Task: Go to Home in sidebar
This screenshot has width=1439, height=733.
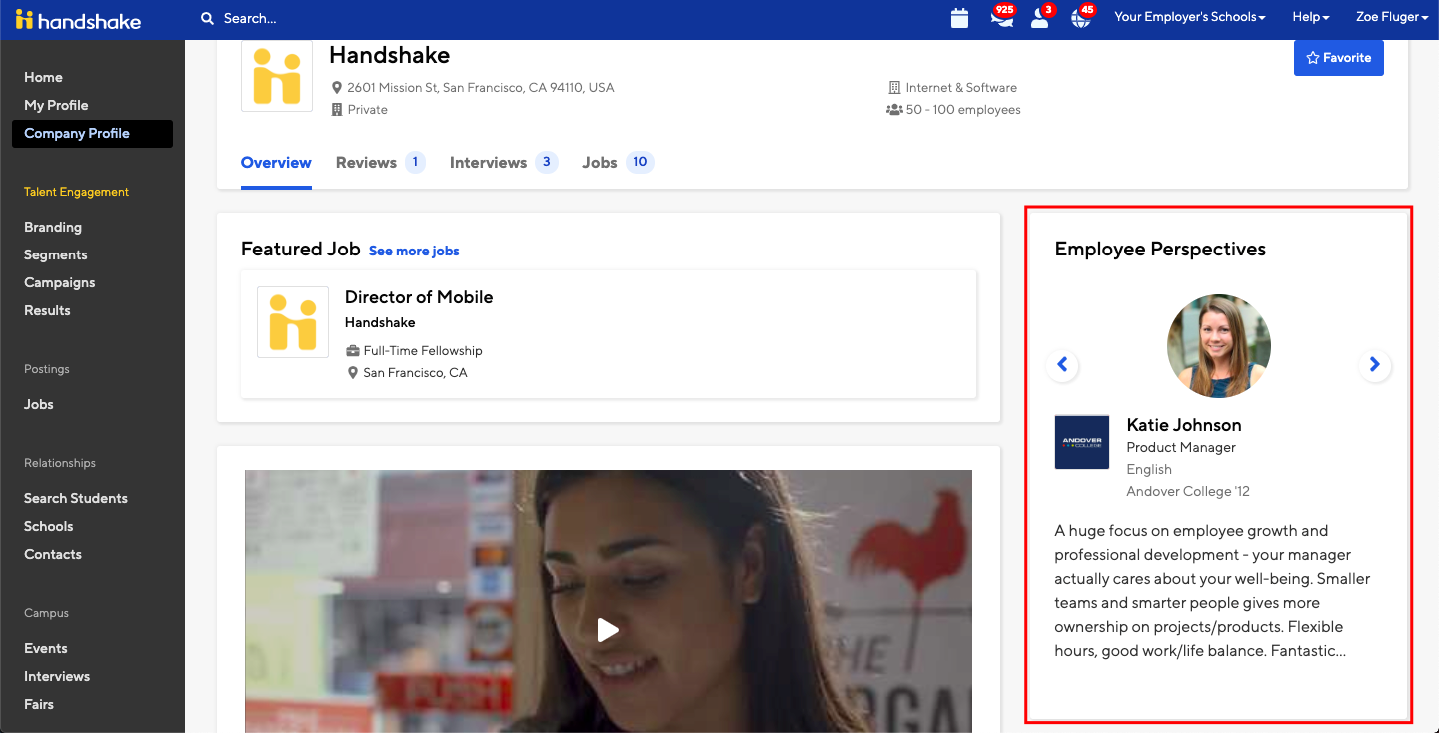Action: 43,77
